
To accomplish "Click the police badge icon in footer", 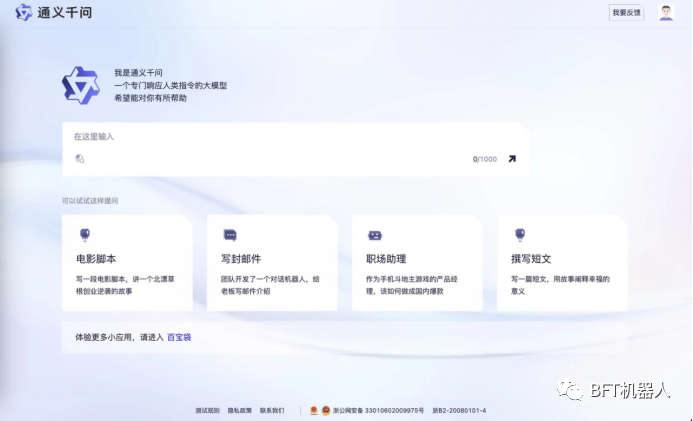I will [326, 410].
